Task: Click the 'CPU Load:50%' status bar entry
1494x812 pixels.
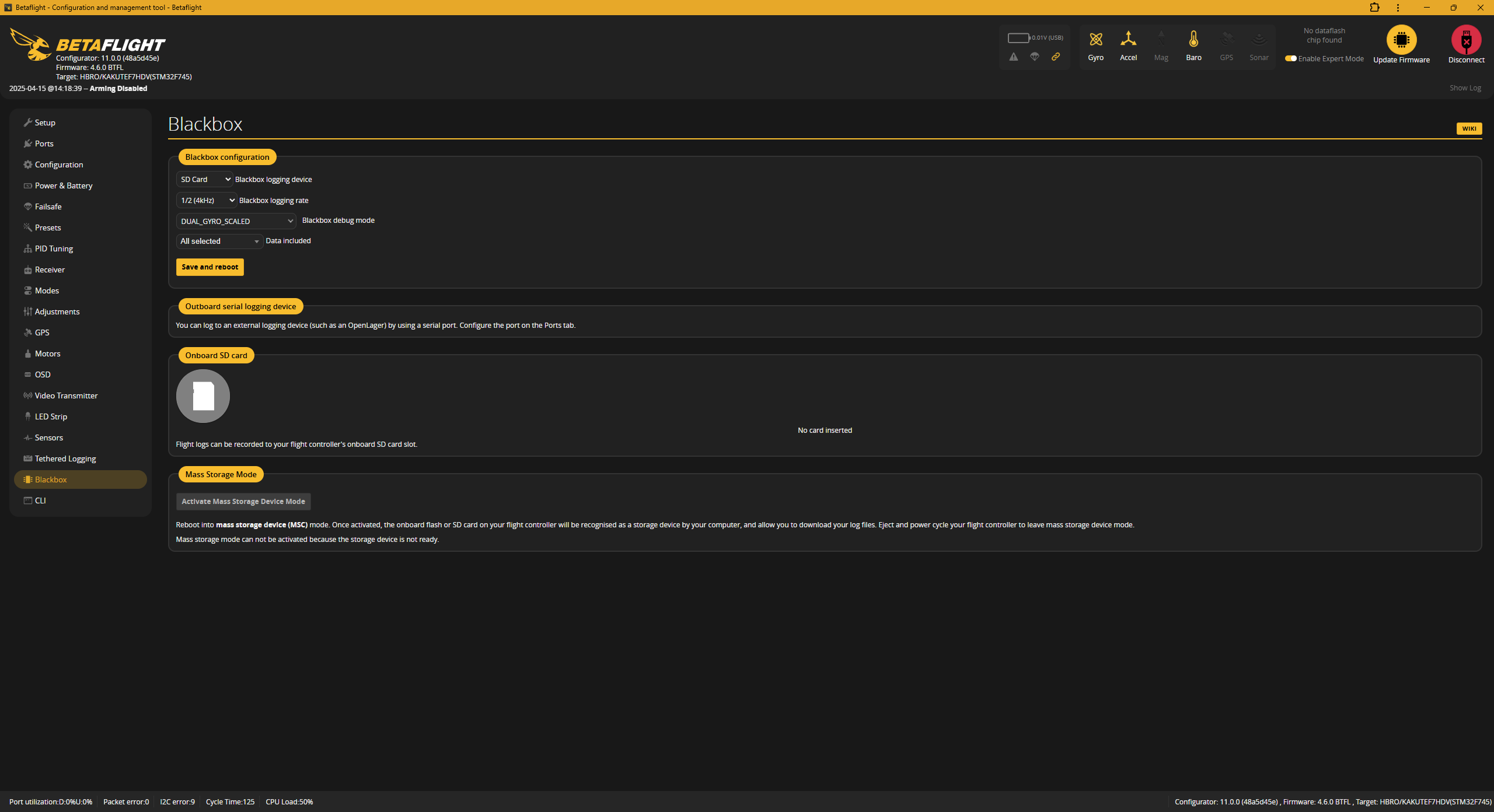Action: [289, 802]
